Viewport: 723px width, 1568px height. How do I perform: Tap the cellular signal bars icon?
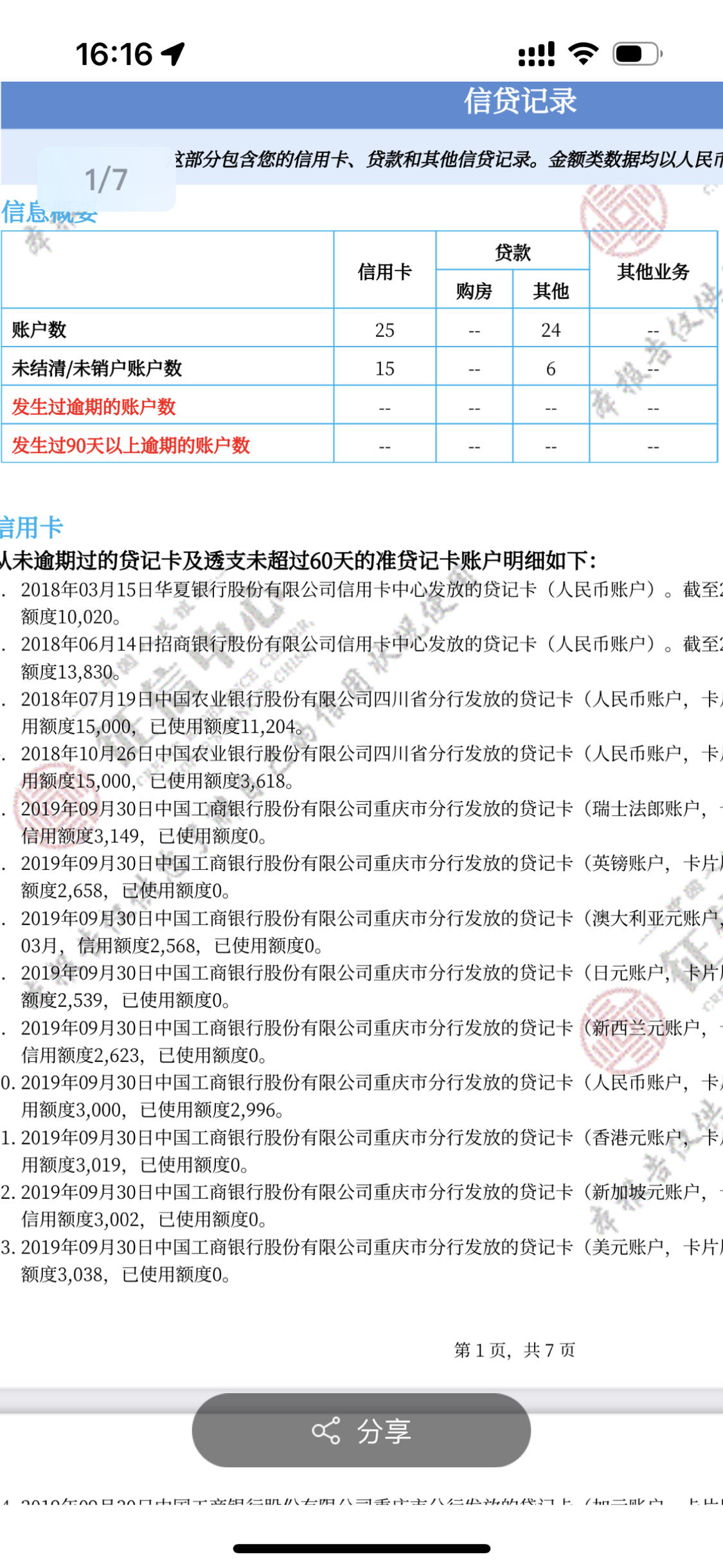[x=537, y=54]
